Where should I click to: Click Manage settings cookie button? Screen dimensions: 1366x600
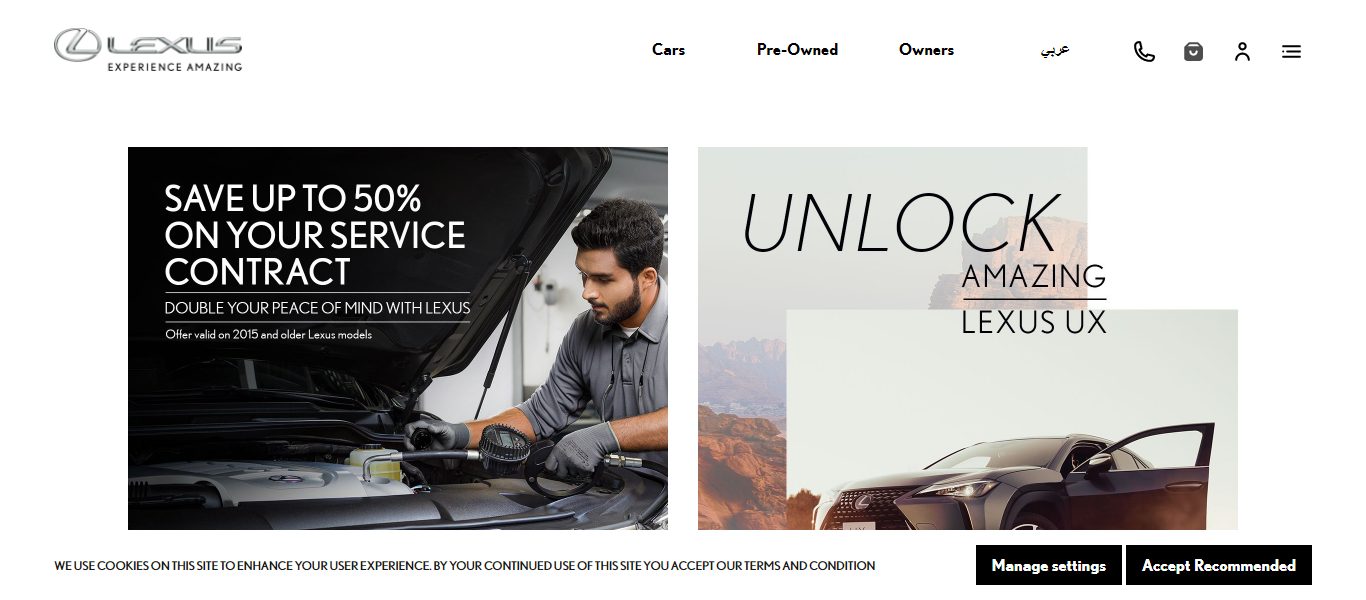click(x=1048, y=565)
